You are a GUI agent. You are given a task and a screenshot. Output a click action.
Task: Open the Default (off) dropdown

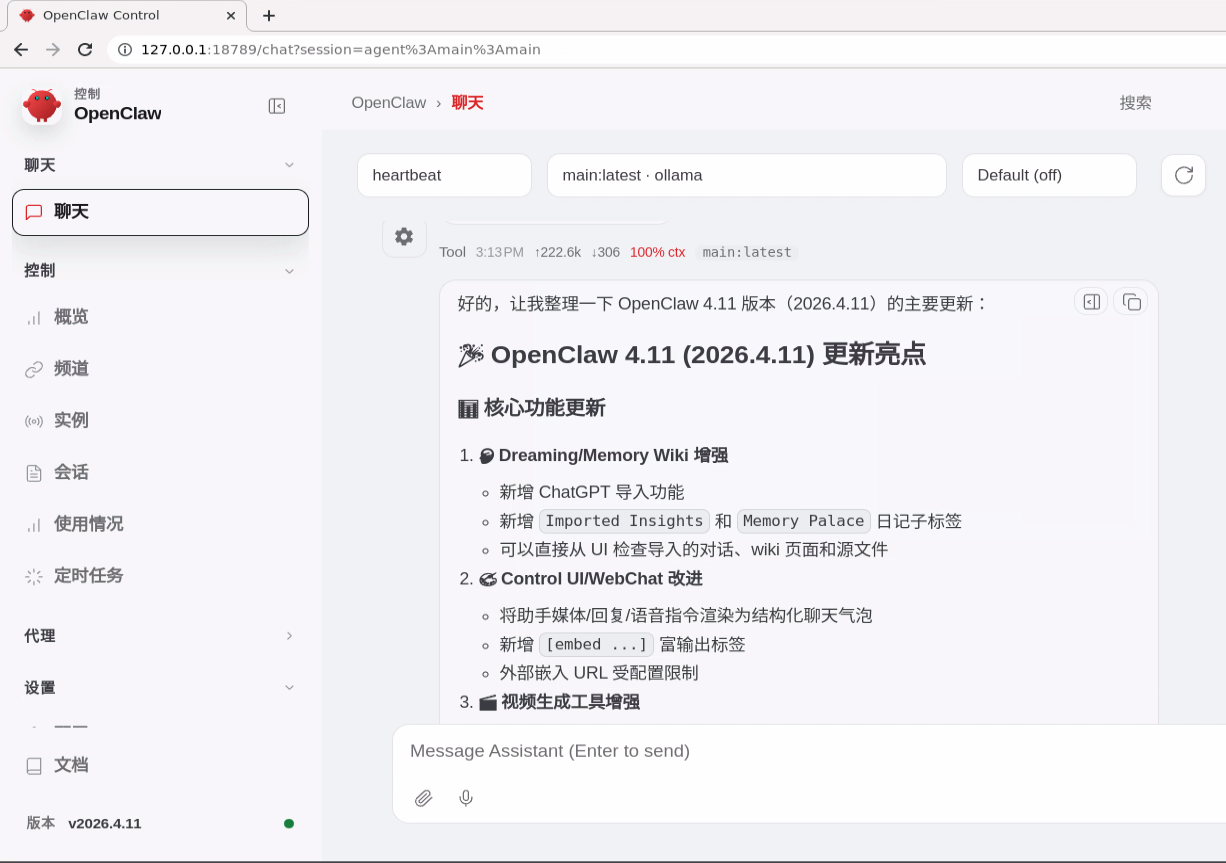click(x=1049, y=175)
